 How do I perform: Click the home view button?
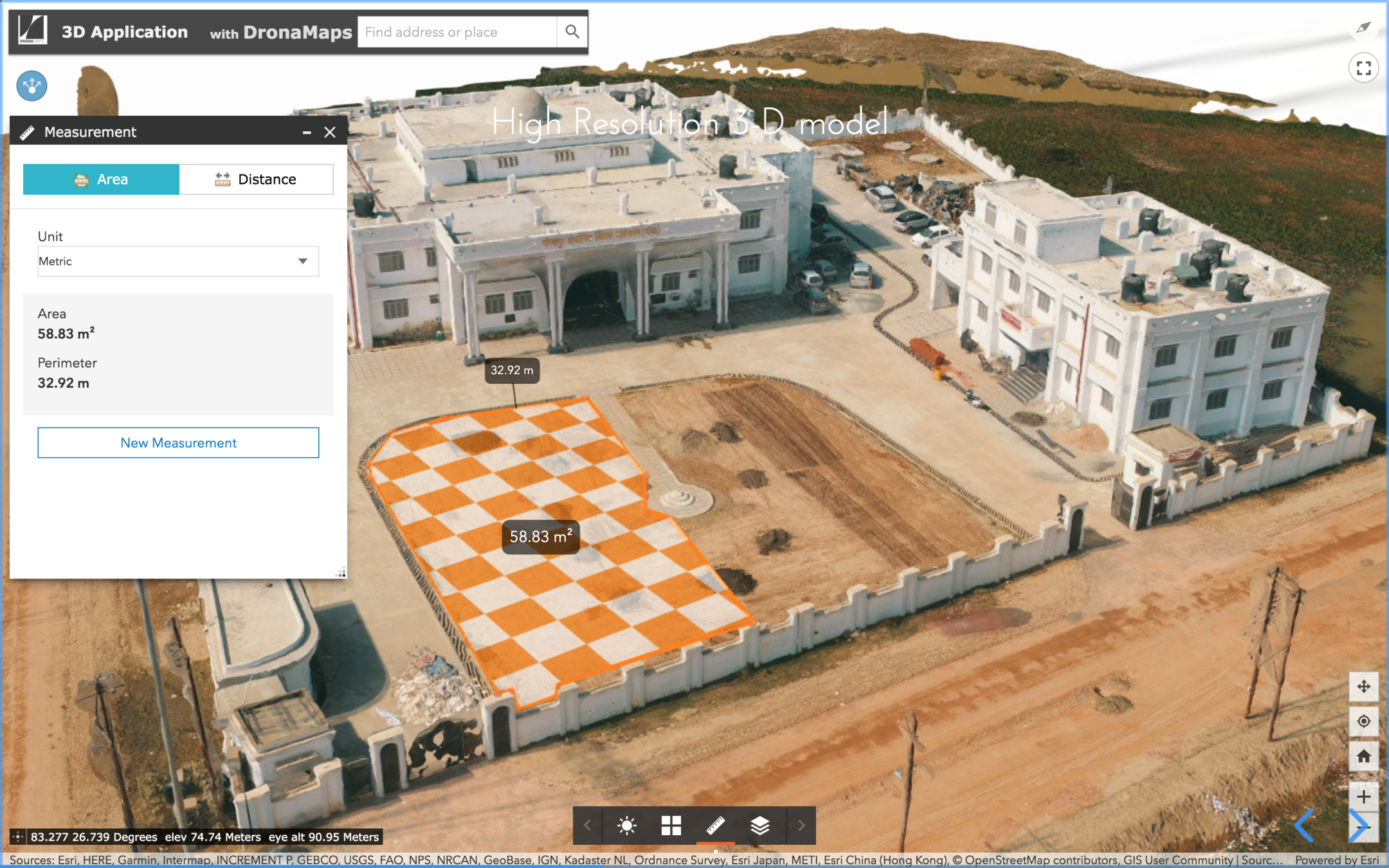[x=1363, y=756]
